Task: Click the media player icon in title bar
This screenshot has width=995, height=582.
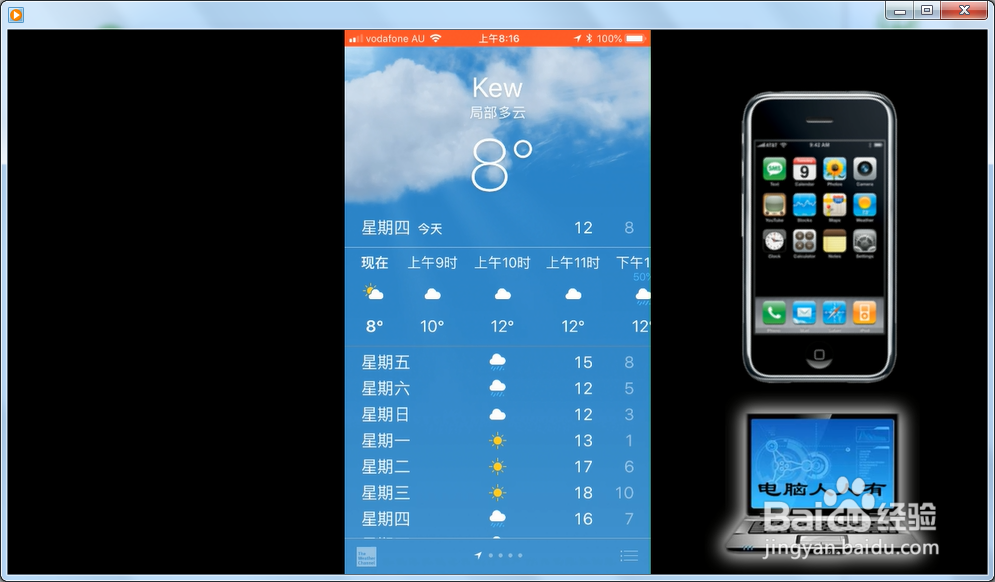Action: click(16, 14)
